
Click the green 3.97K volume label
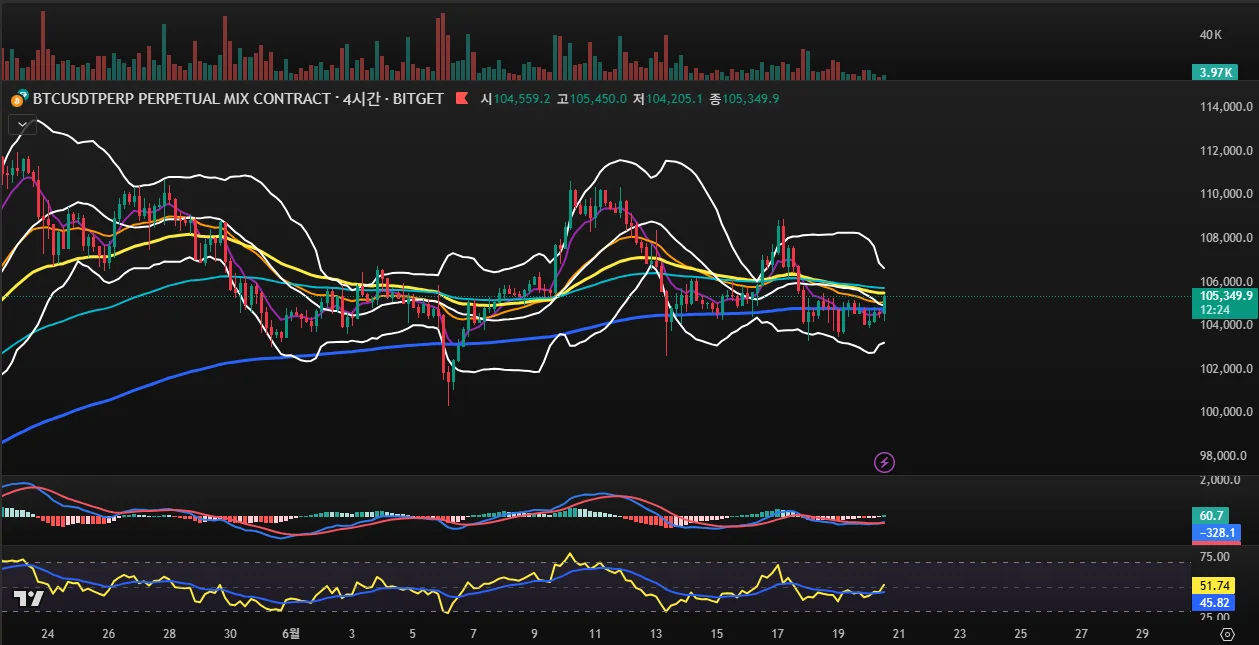point(1216,73)
